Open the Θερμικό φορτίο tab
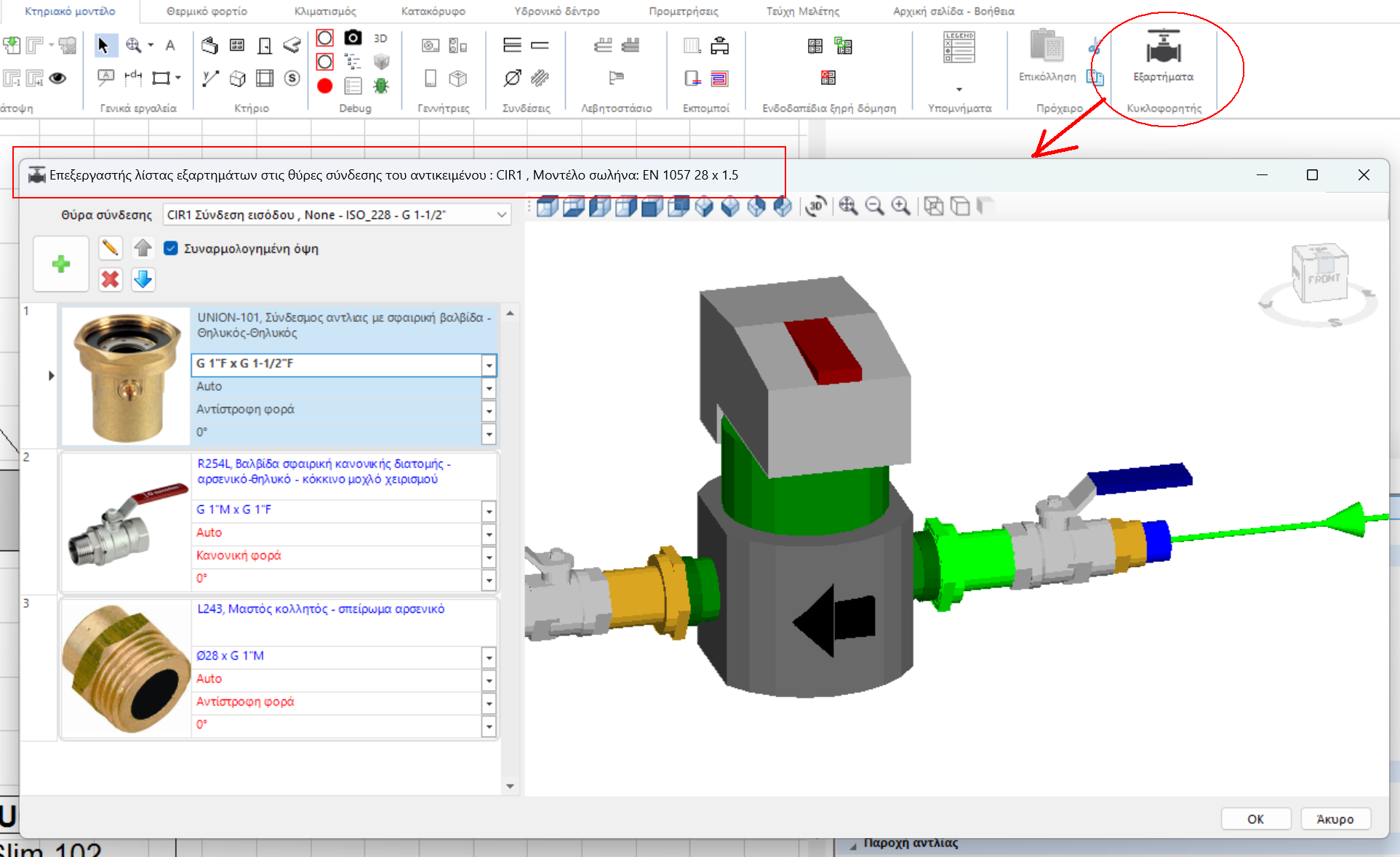Viewport: 1400px width, 857px height. [207, 11]
